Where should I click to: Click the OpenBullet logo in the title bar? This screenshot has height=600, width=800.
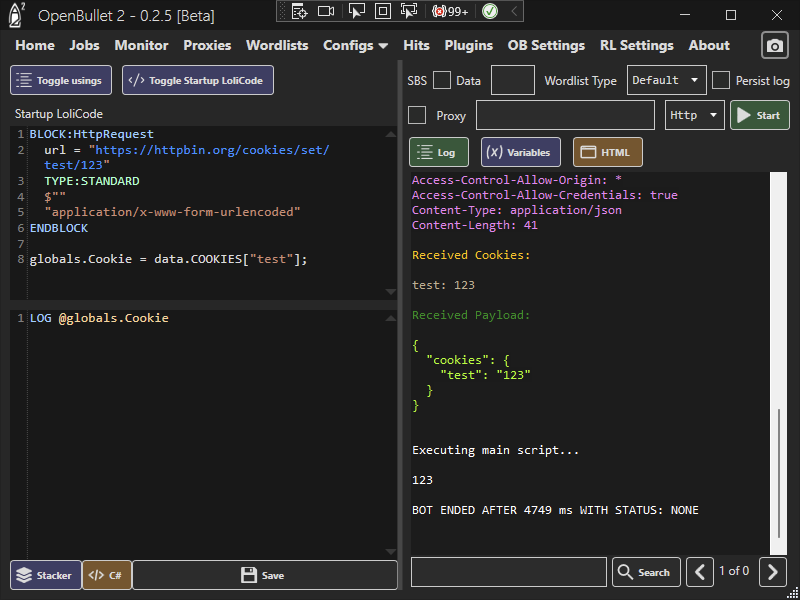click(17, 14)
